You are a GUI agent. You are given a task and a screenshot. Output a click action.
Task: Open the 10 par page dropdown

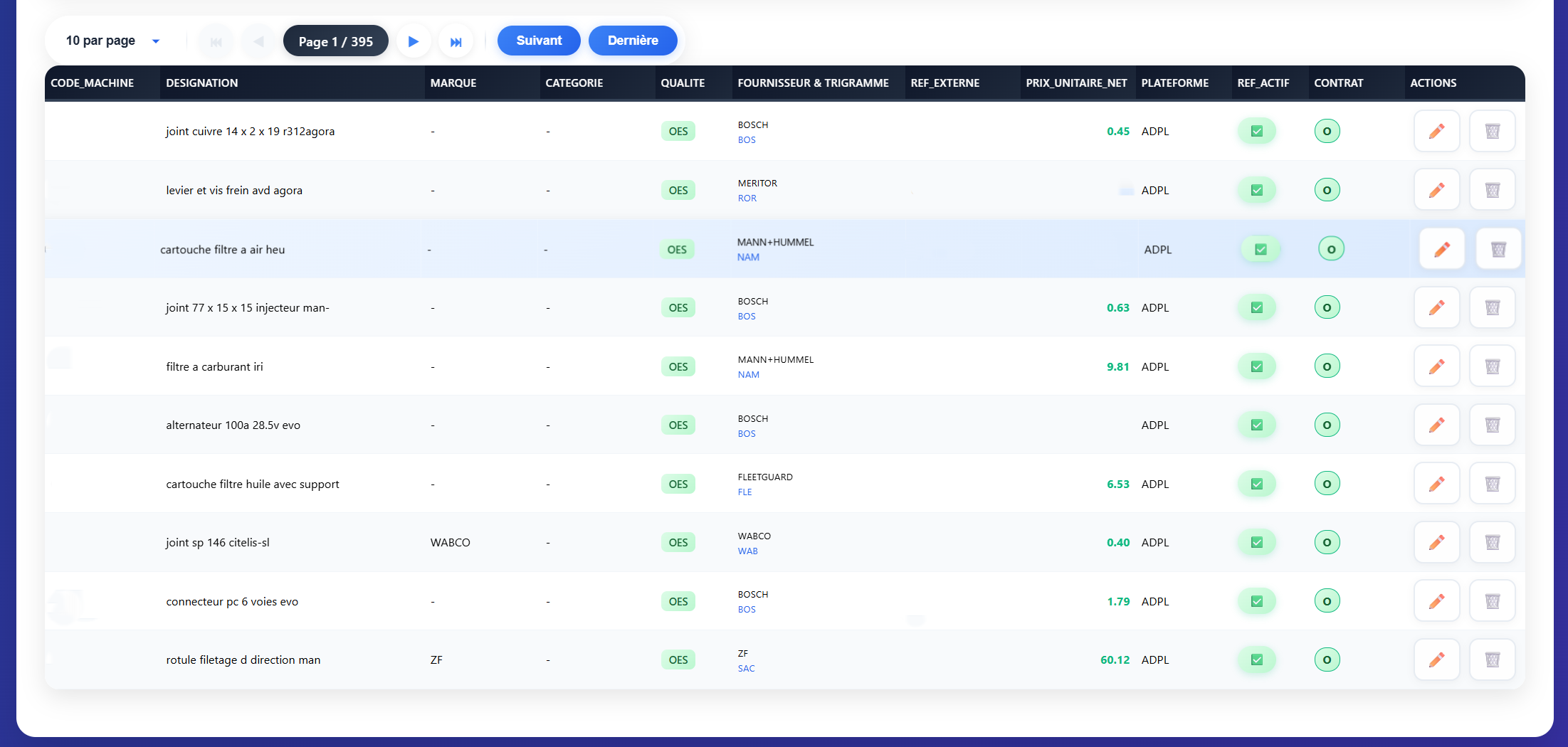(x=112, y=41)
